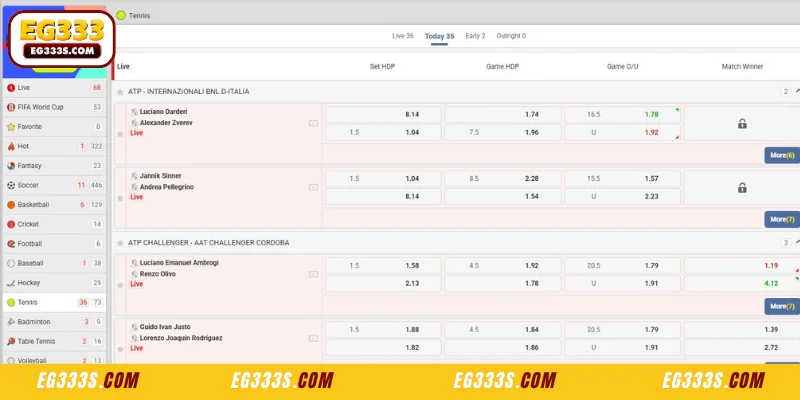Click Set HDP column header
Screen dimensions: 800x400
382,67
